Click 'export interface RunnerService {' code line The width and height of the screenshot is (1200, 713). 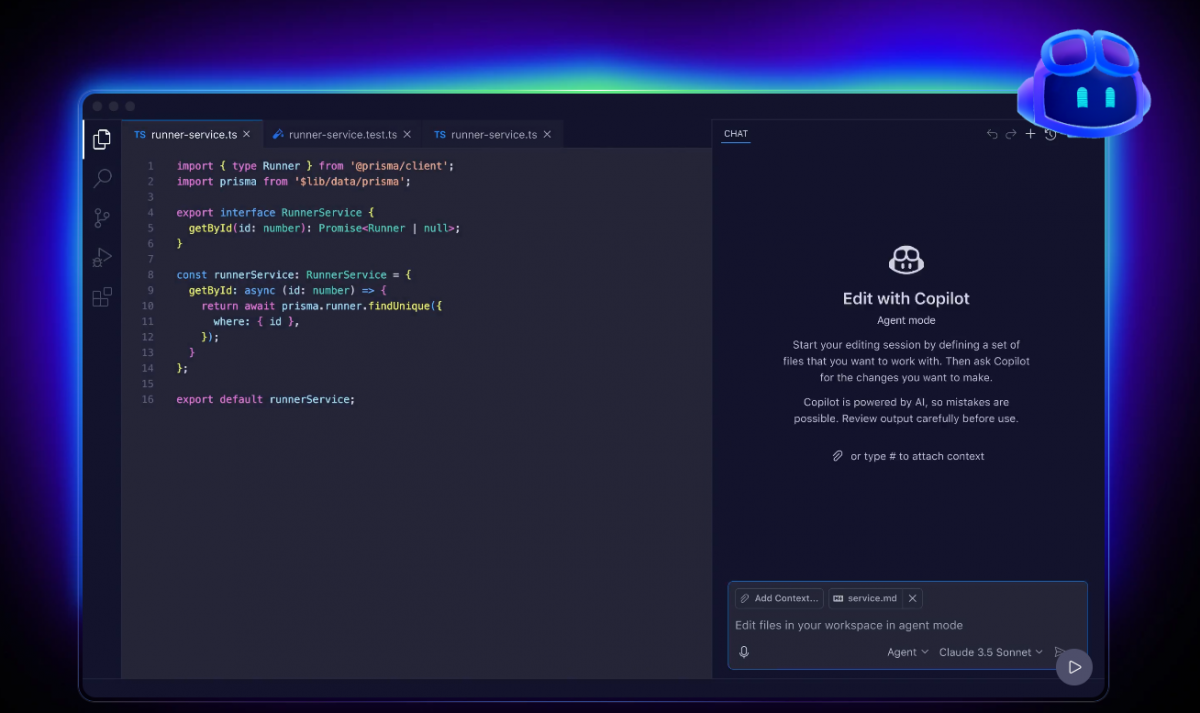[x=275, y=213]
